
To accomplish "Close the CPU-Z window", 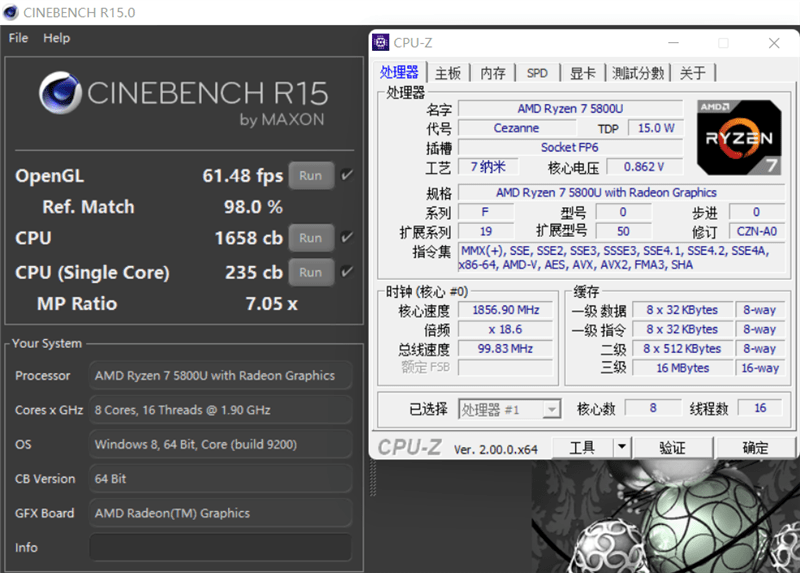I will pyautogui.click(x=773, y=43).
